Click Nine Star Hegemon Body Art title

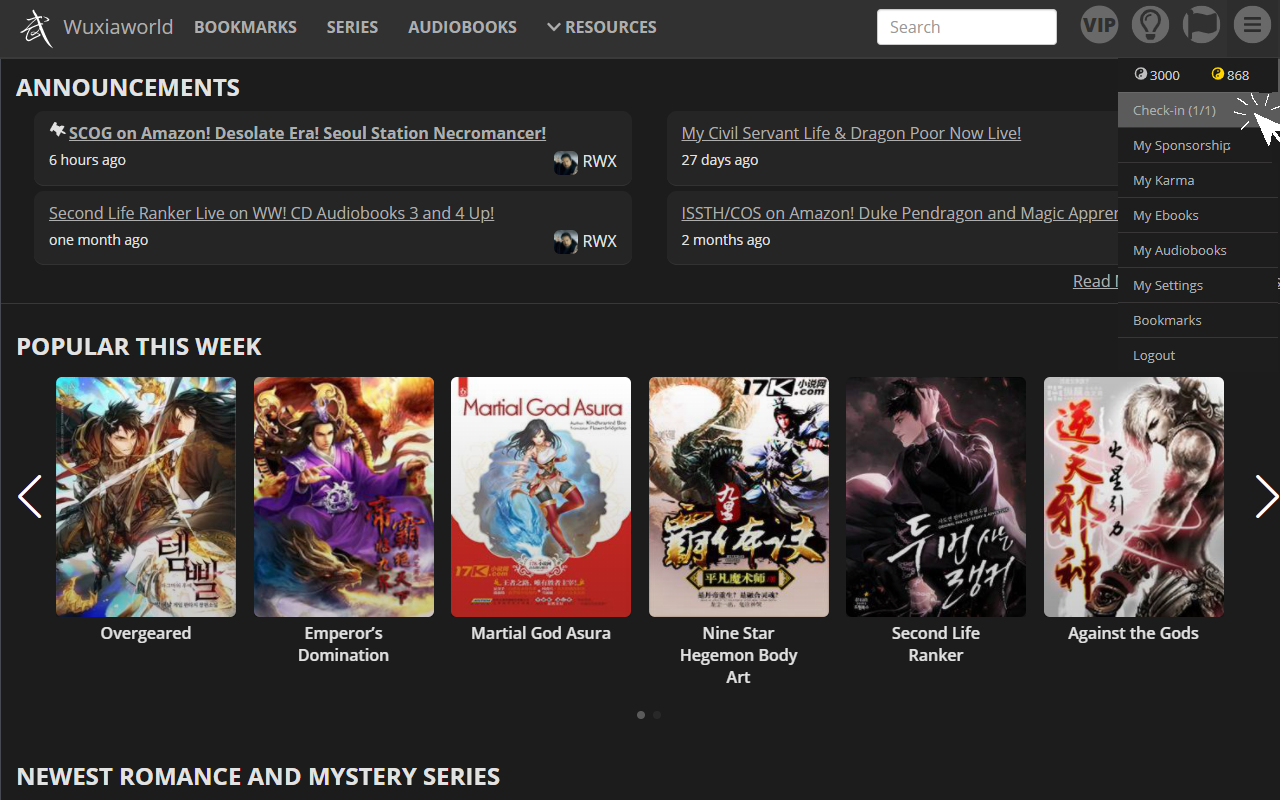click(x=739, y=655)
